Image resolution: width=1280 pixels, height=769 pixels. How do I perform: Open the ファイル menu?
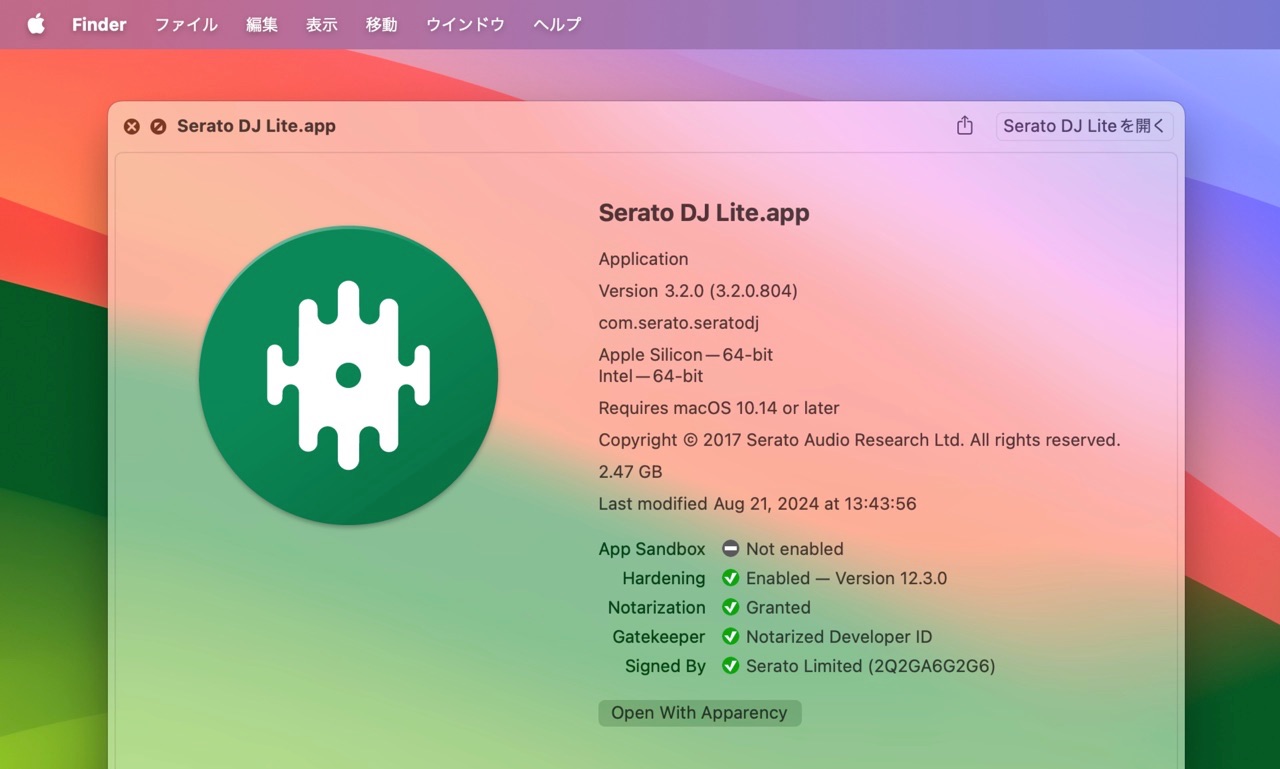click(x=186, y=25)
